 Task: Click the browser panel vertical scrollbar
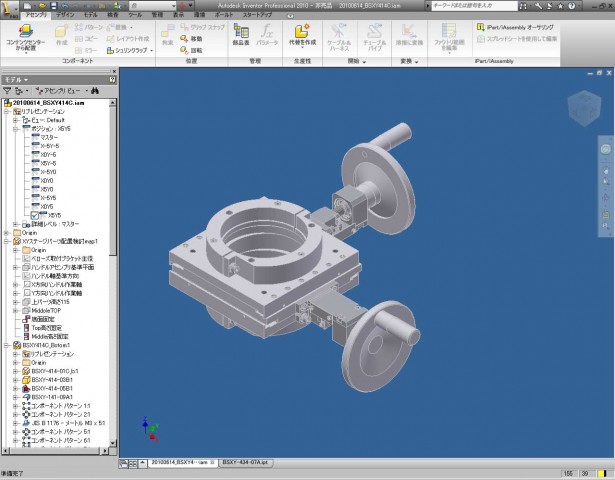[113, 275]
